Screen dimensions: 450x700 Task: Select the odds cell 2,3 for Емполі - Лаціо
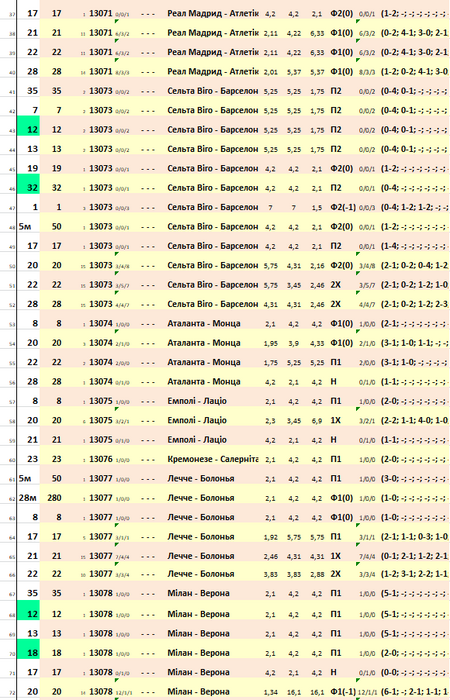[x=270, y=421]
